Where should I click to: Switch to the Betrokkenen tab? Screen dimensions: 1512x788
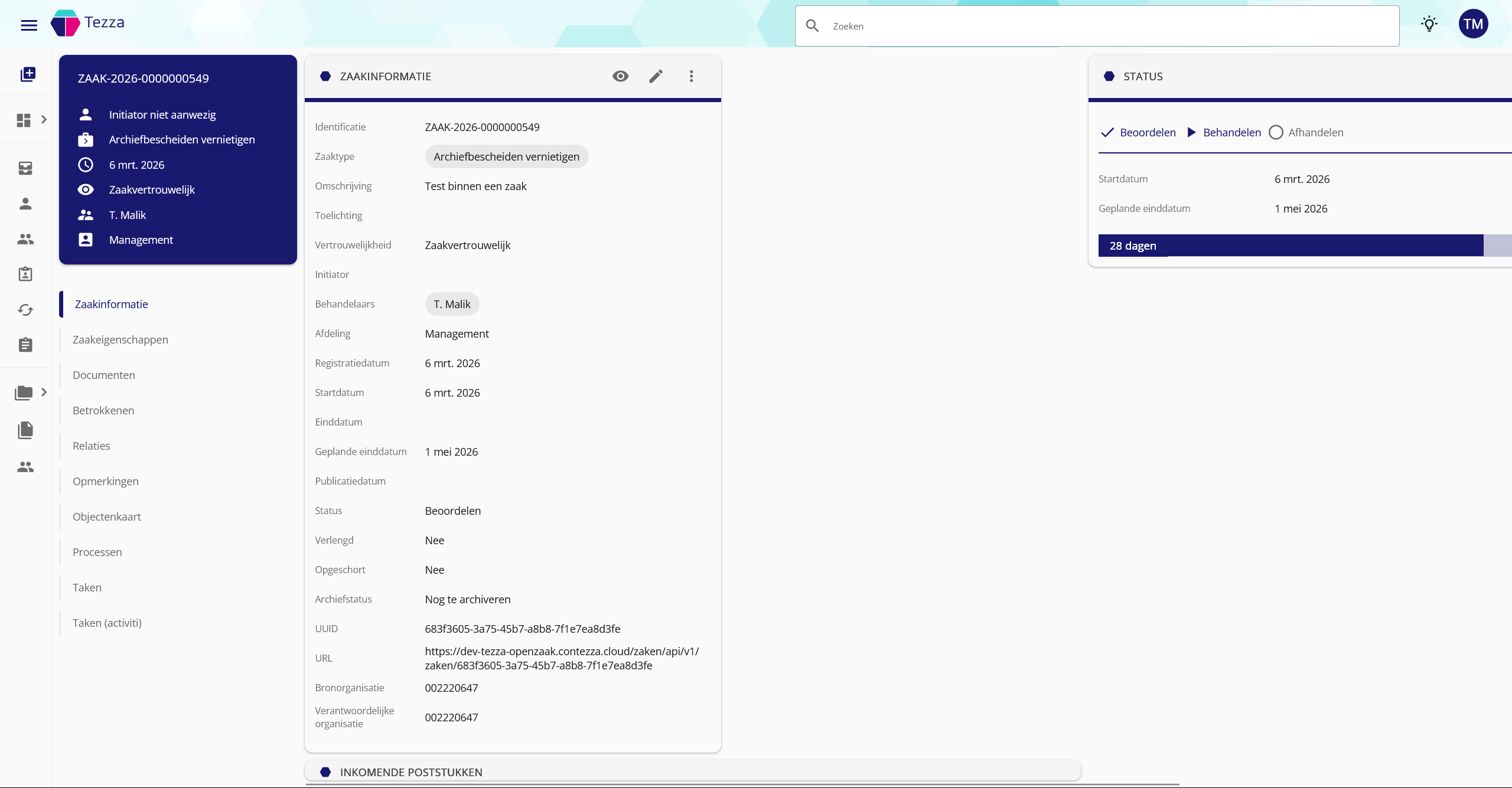[x=103, y=411]
